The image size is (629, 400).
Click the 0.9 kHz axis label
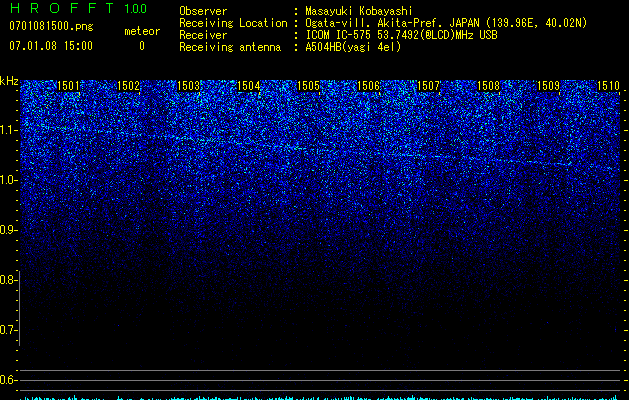[8, 230]
